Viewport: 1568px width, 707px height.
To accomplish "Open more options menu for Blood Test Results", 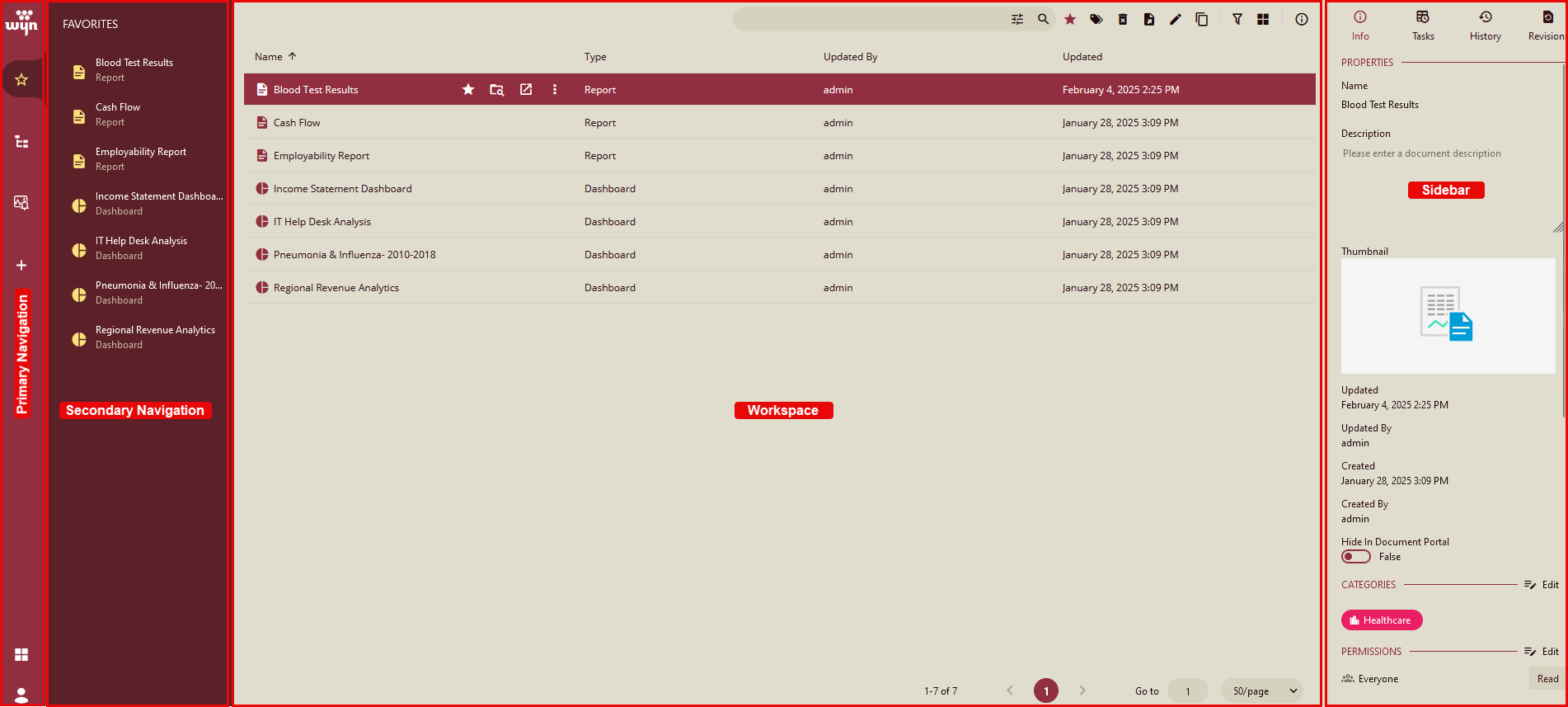I will (x=554, y=89).
